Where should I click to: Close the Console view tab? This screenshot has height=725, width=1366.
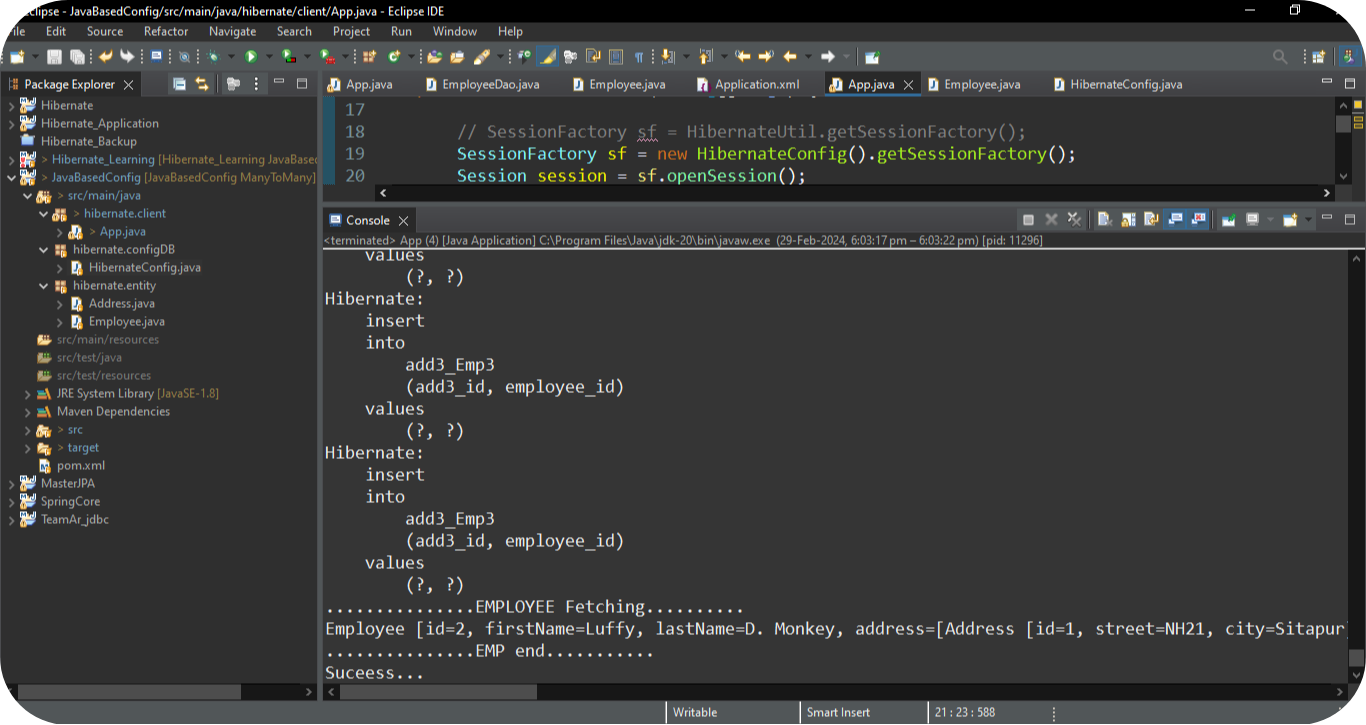click(403, 221)
